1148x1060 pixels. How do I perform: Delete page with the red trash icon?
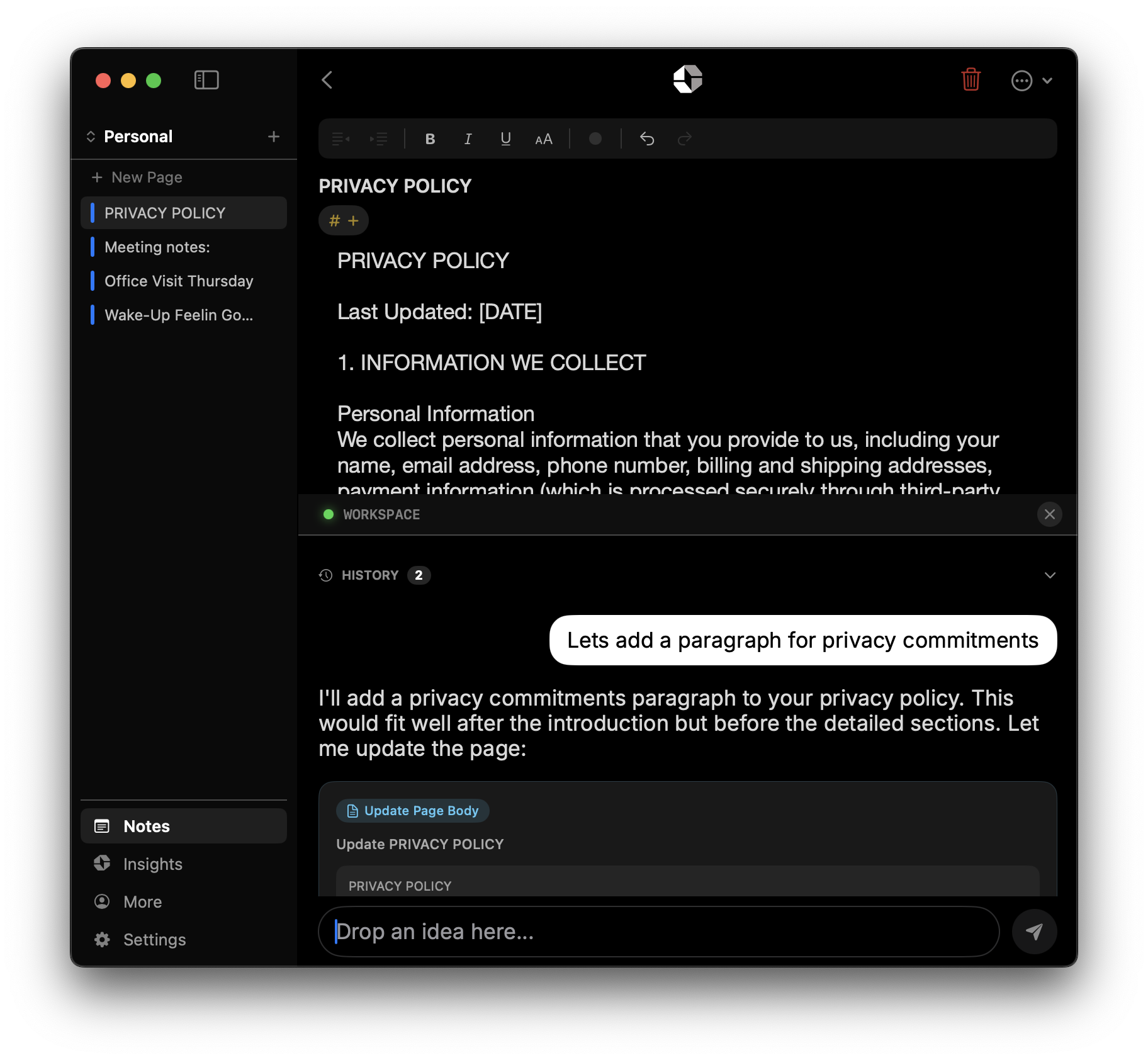coord(971,80)
